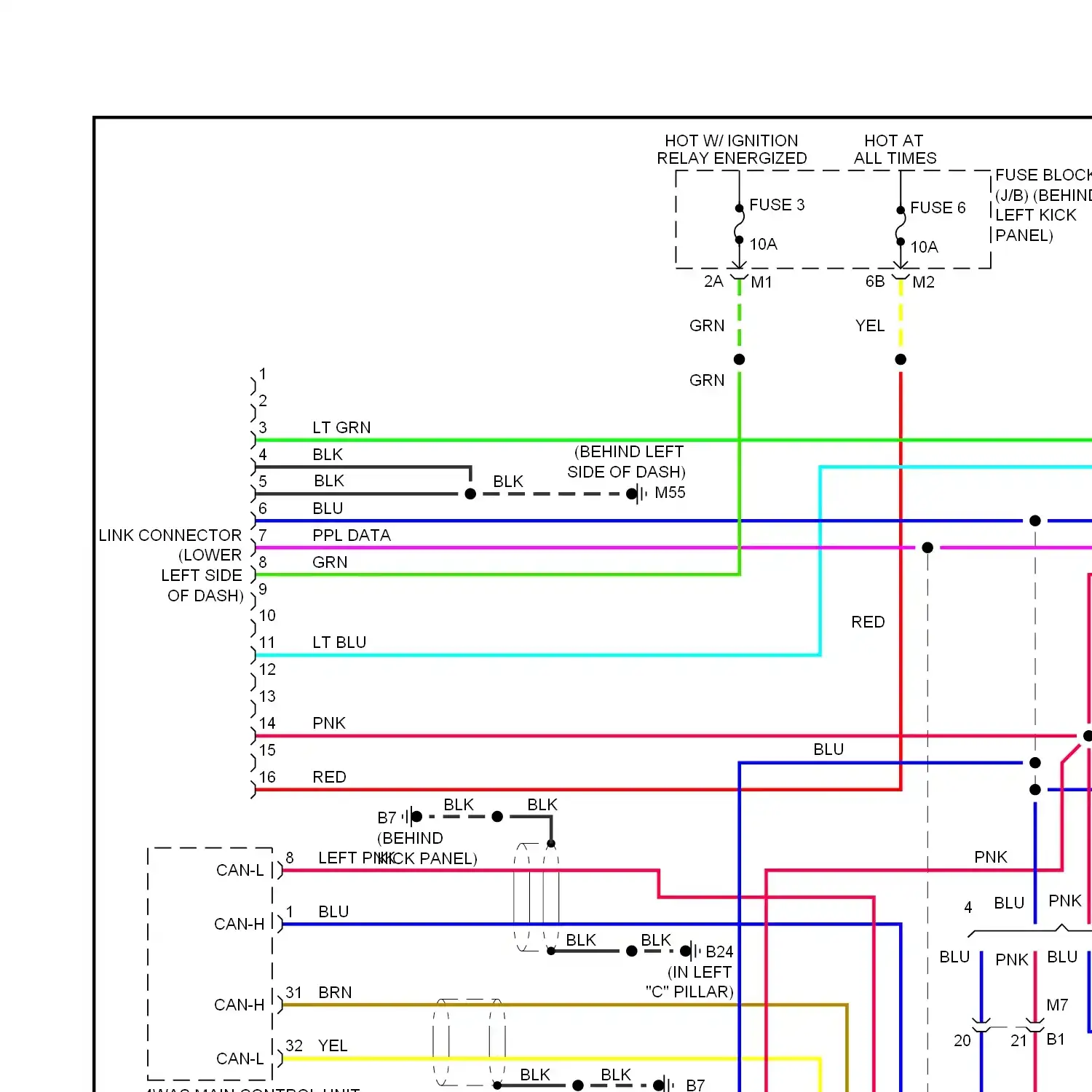Screen dimensions: 1092x1092
Task: Click the PNK wire label at pin 14
Action: pyautogui.click(x=329, y=723)
